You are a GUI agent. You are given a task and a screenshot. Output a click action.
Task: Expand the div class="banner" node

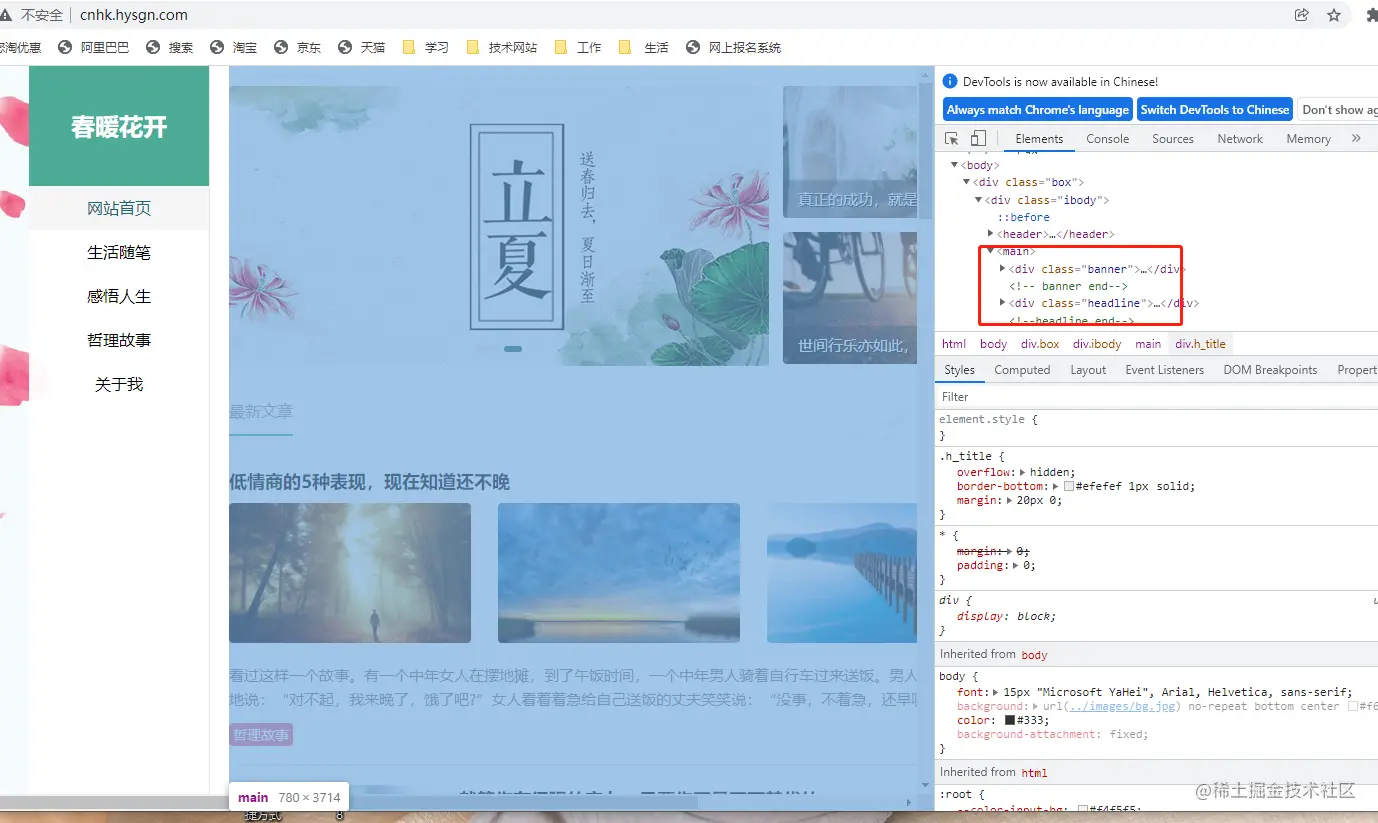1003,268
